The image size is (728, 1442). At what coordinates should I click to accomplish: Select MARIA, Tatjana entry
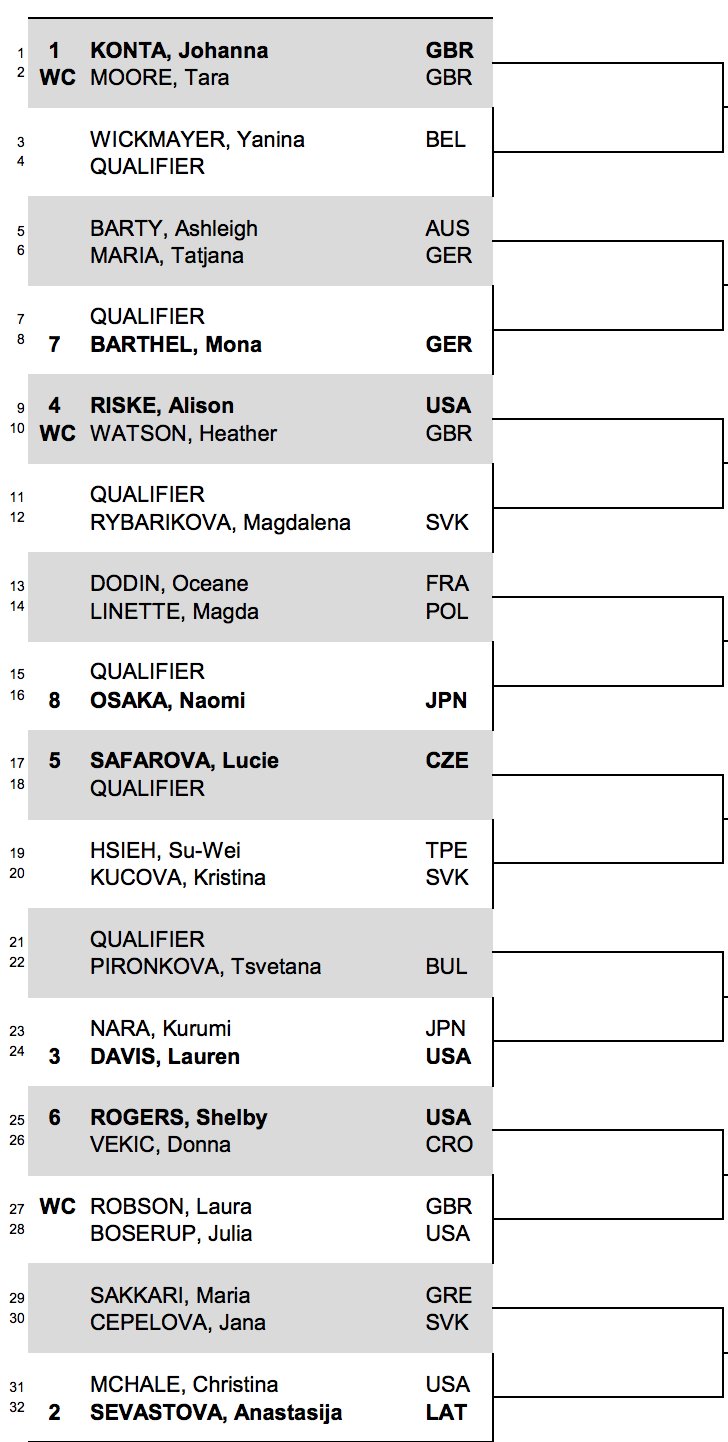coord(167,256)
